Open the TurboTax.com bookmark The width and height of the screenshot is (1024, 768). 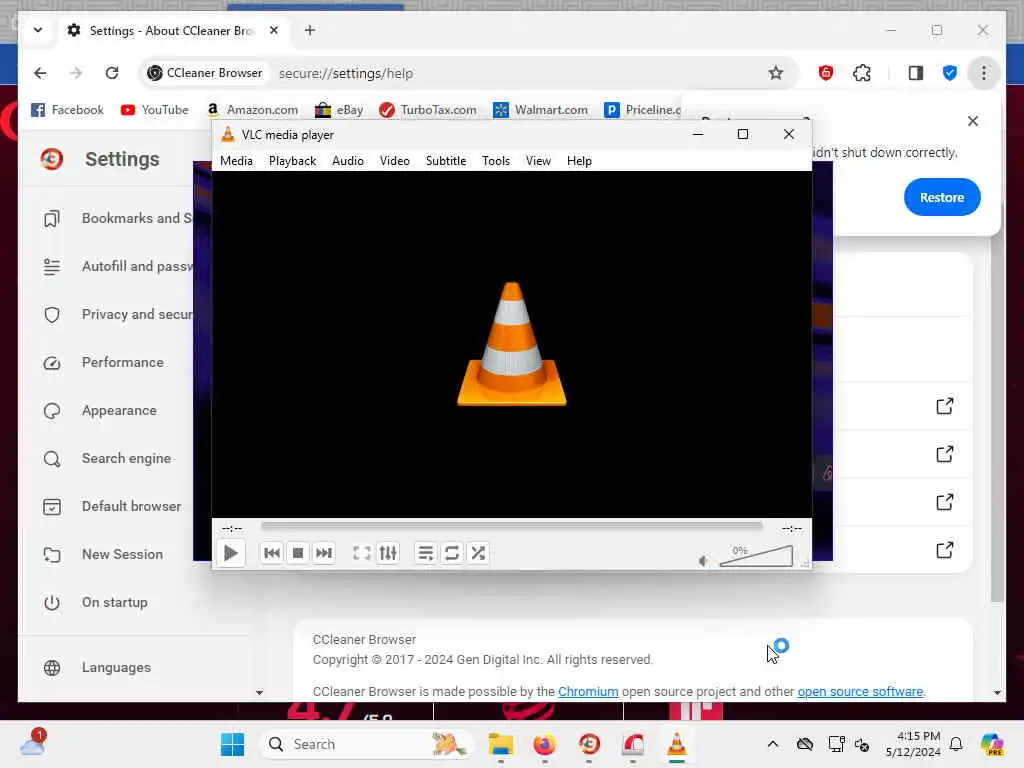point(428,110)
